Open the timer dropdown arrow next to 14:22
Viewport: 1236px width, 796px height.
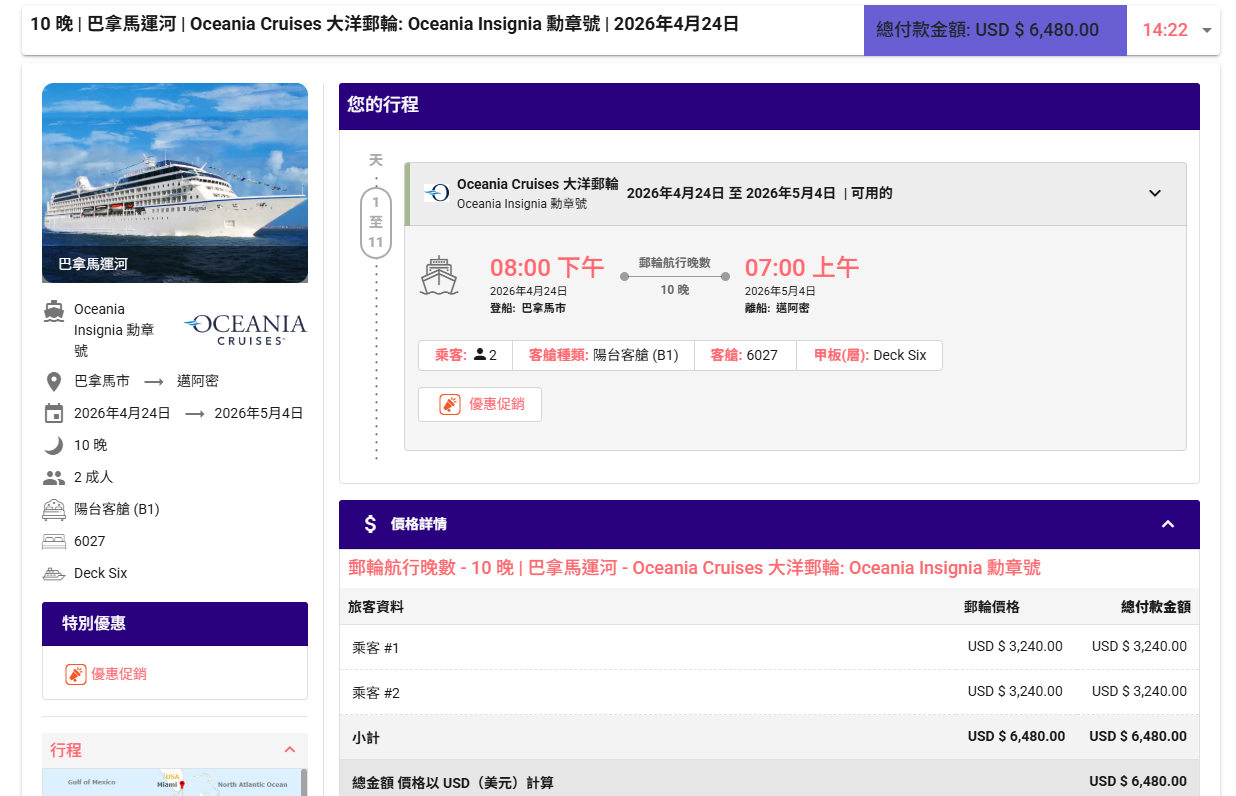point(1206,30)
